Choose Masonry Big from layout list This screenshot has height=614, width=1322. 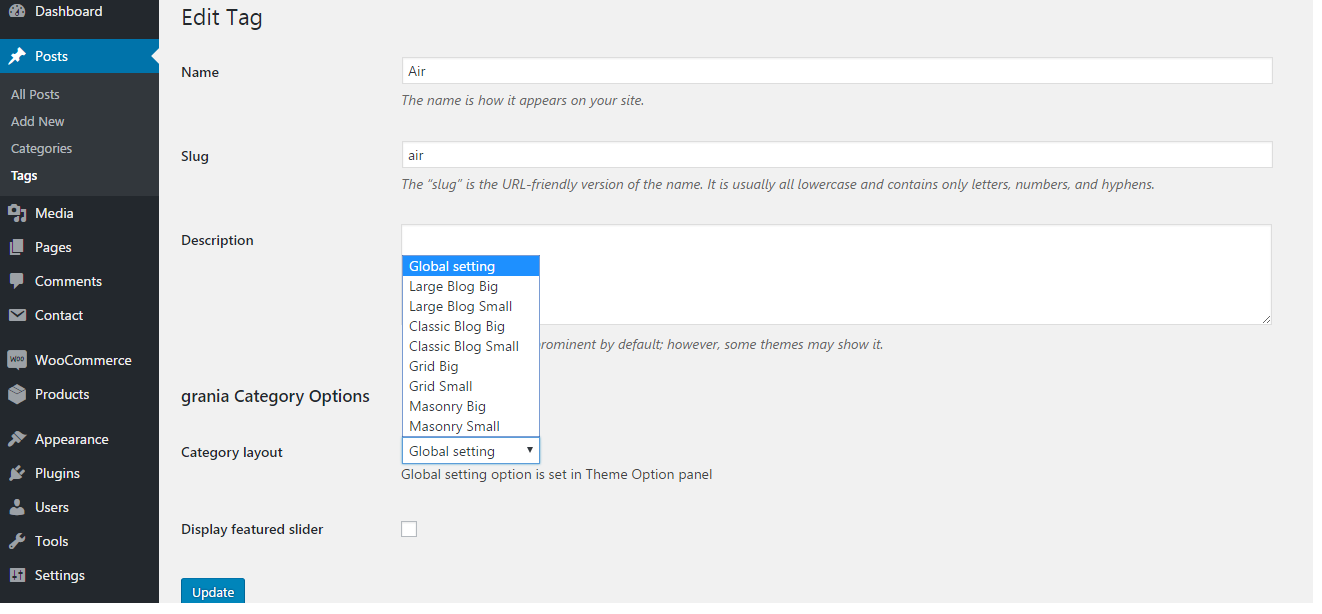tap(447, 406)
